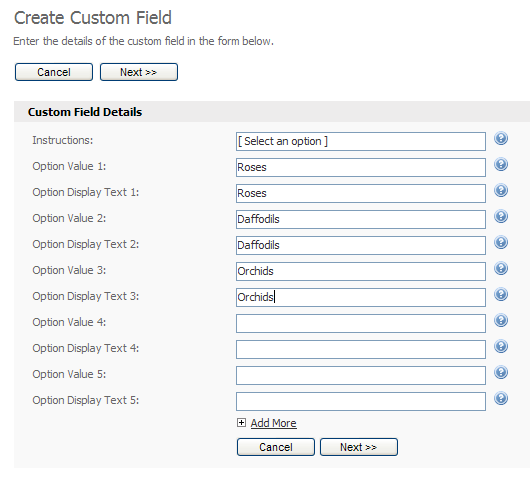Click the bottom Next >> button

[359, 447]
